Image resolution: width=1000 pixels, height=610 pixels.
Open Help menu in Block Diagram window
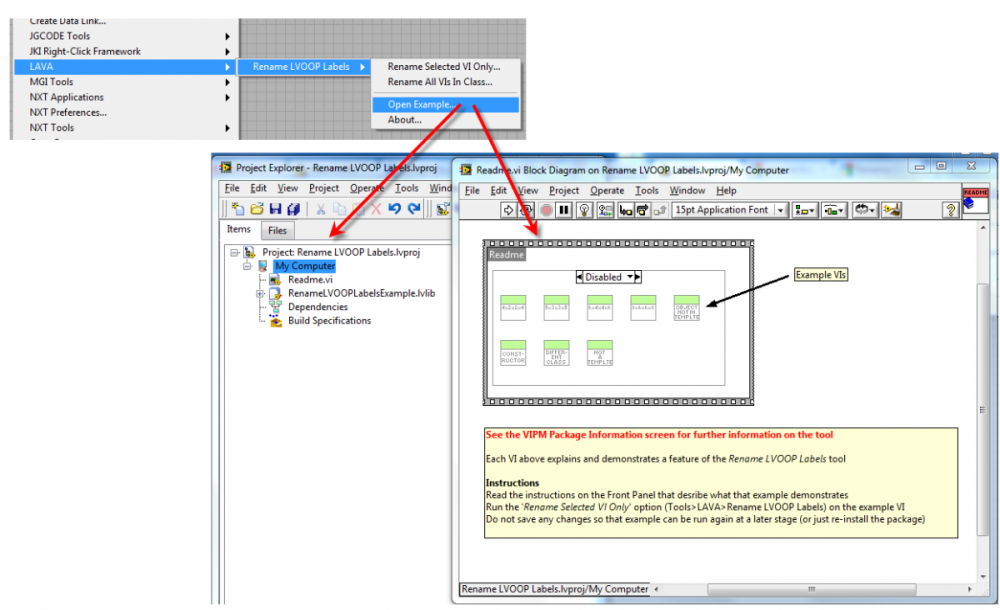point(726,190)
